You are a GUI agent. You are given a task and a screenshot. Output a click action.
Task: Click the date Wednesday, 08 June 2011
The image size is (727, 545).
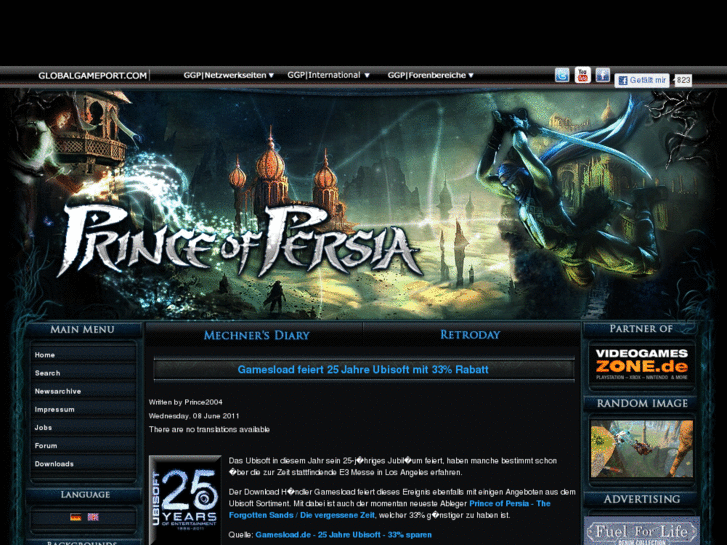tap(194, 416)
